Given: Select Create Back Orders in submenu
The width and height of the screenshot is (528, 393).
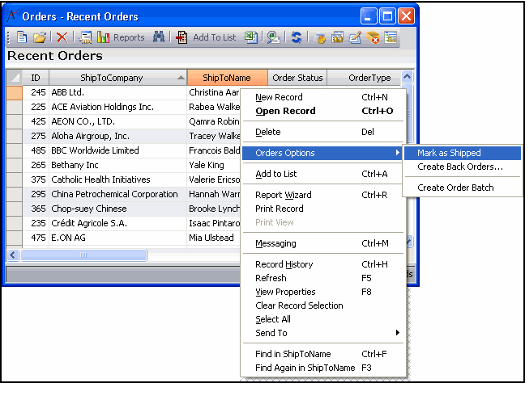Looking at the screenshot, I should point(462,167).
